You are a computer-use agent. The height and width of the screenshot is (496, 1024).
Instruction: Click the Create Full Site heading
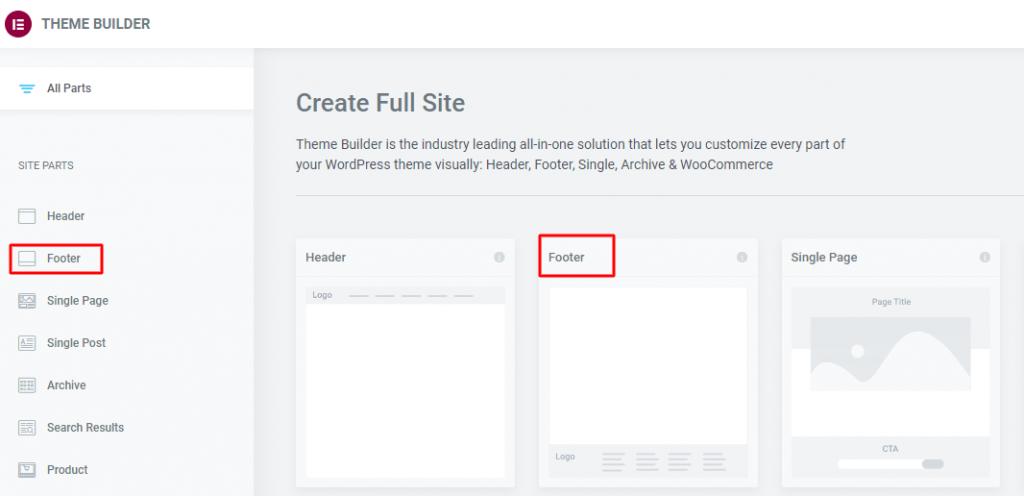click(381, 103)
